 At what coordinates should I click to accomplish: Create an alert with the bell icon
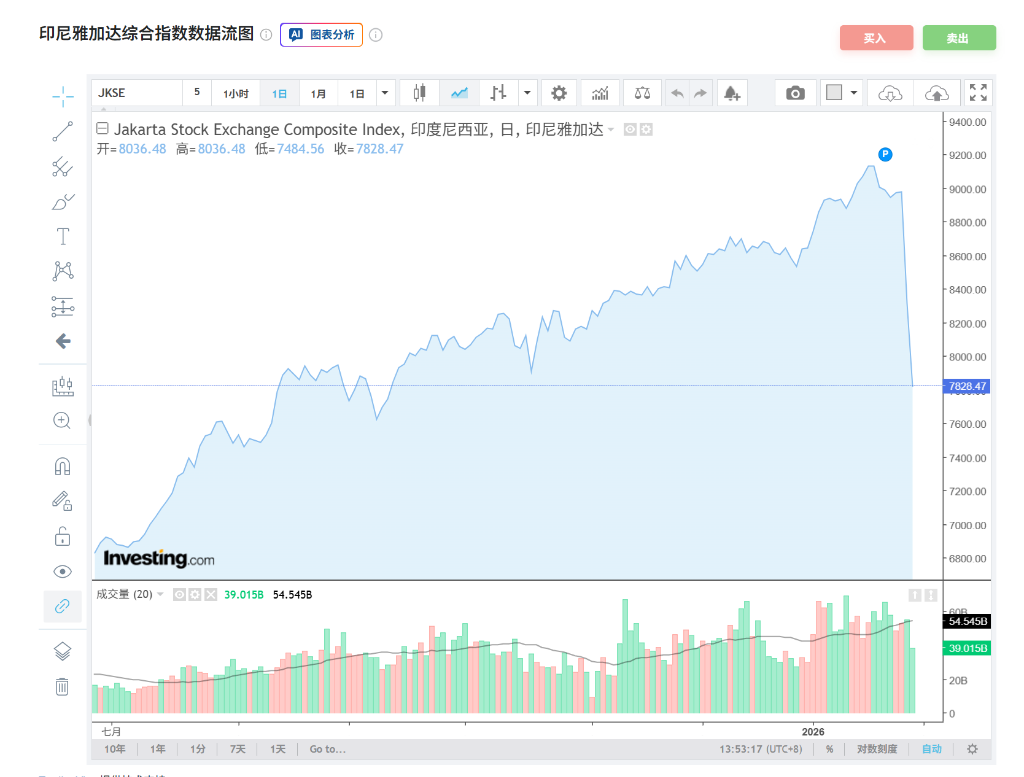pos(732,93)
